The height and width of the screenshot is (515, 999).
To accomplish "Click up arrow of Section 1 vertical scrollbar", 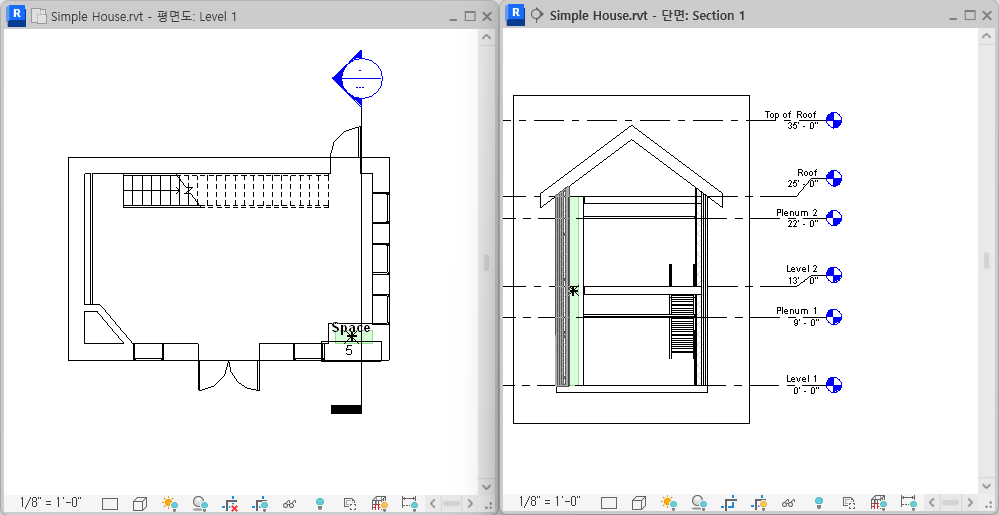I will (986, 38).
